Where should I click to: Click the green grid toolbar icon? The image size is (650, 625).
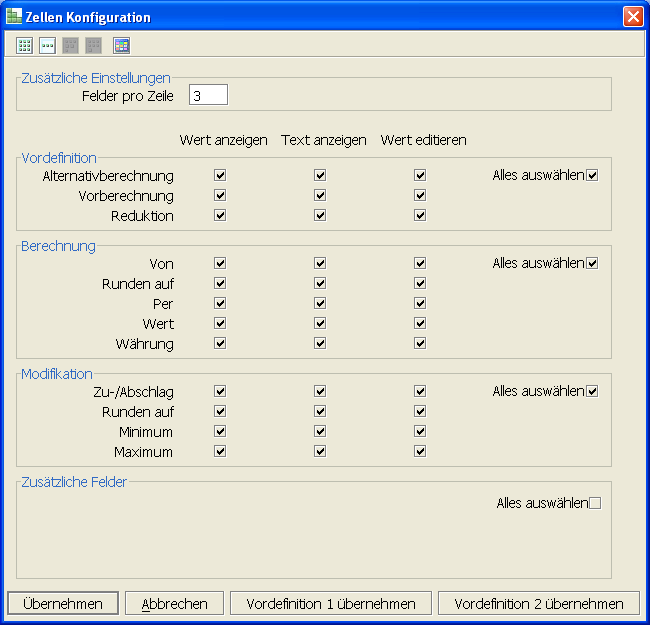tap(24, 45)
